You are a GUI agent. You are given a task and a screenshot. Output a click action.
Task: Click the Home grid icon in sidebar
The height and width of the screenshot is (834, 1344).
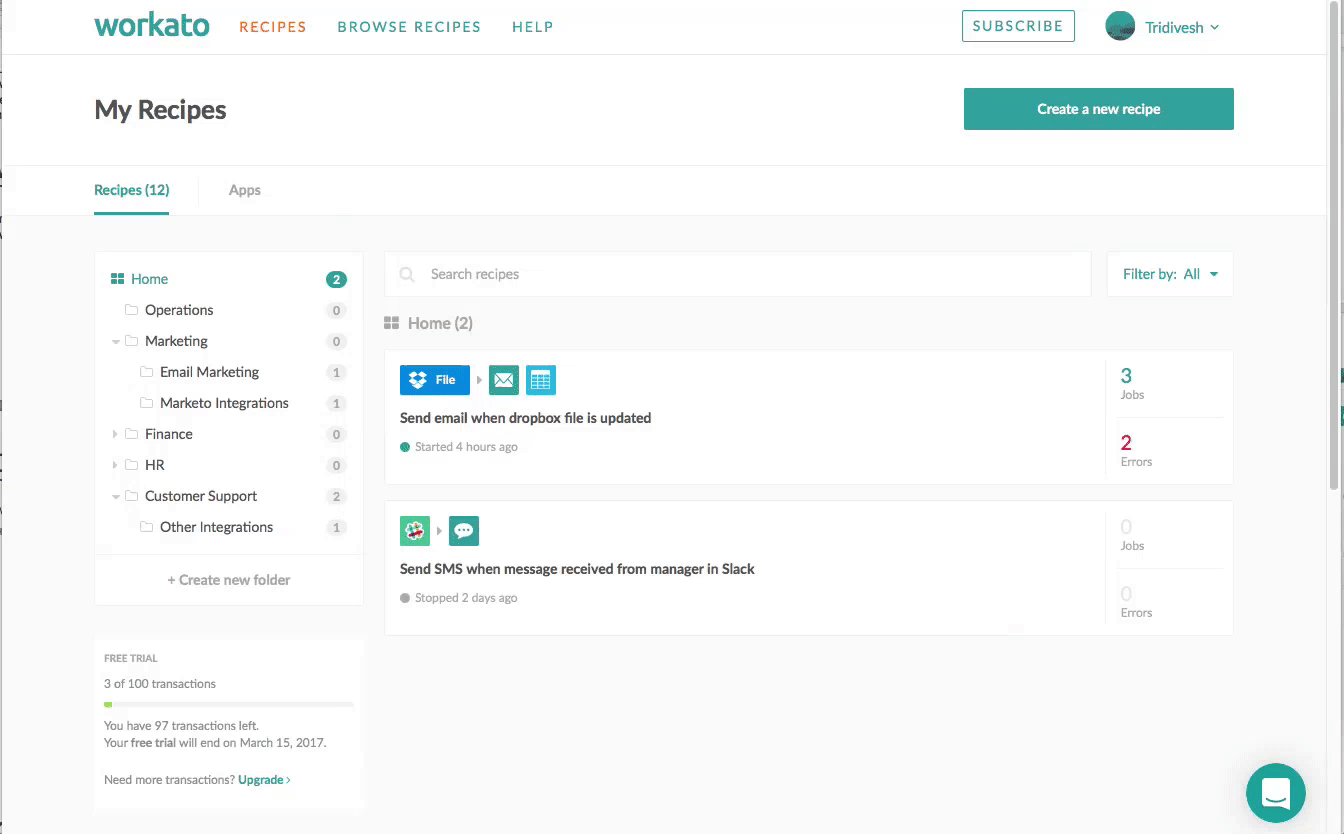pos(117,279)
